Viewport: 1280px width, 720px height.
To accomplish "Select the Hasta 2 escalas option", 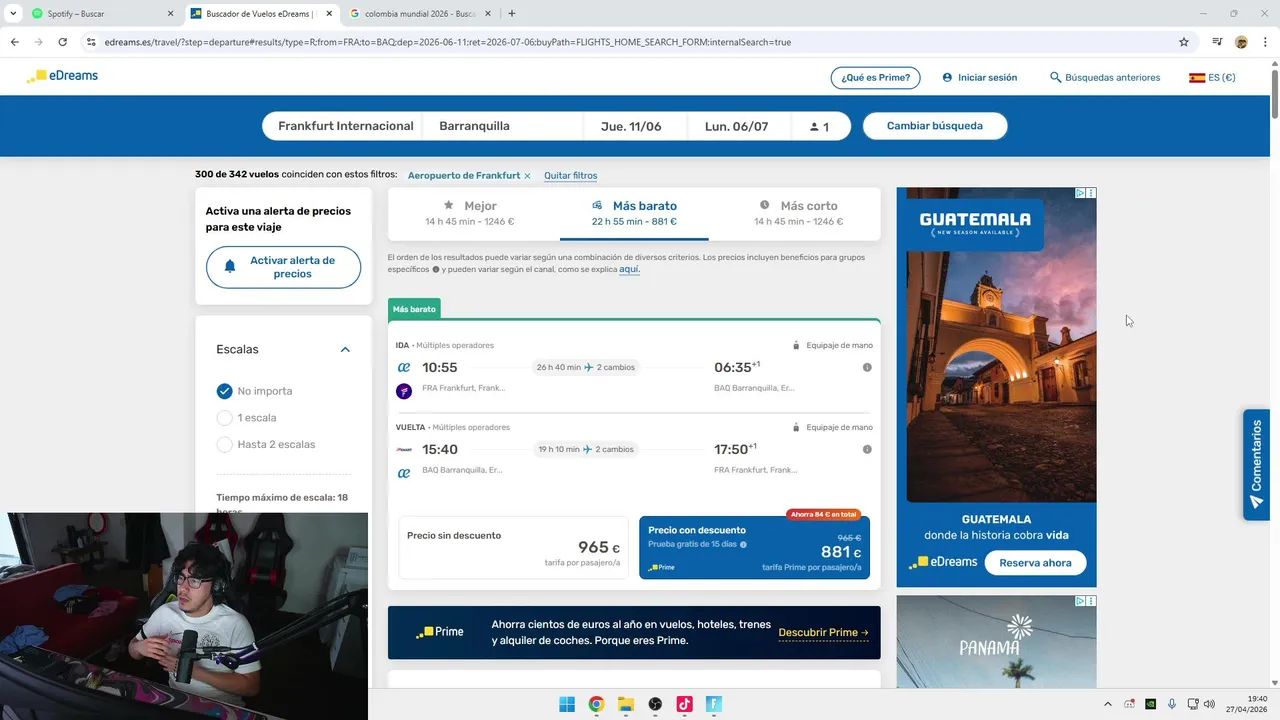I will (x=224, y=444).
